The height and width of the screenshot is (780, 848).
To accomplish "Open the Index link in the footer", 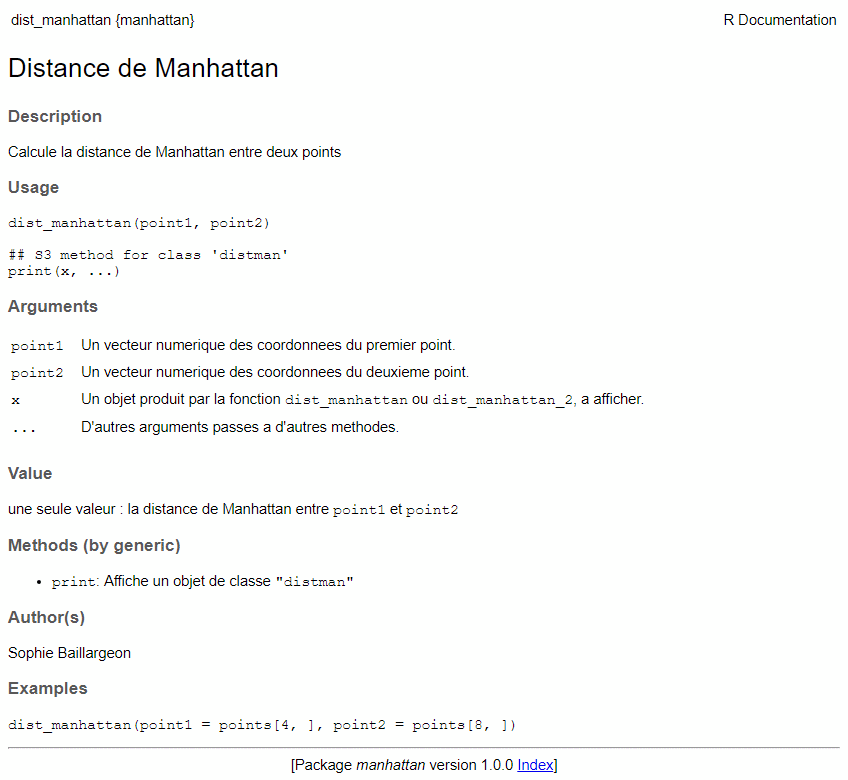I will [x=535, y=765].
